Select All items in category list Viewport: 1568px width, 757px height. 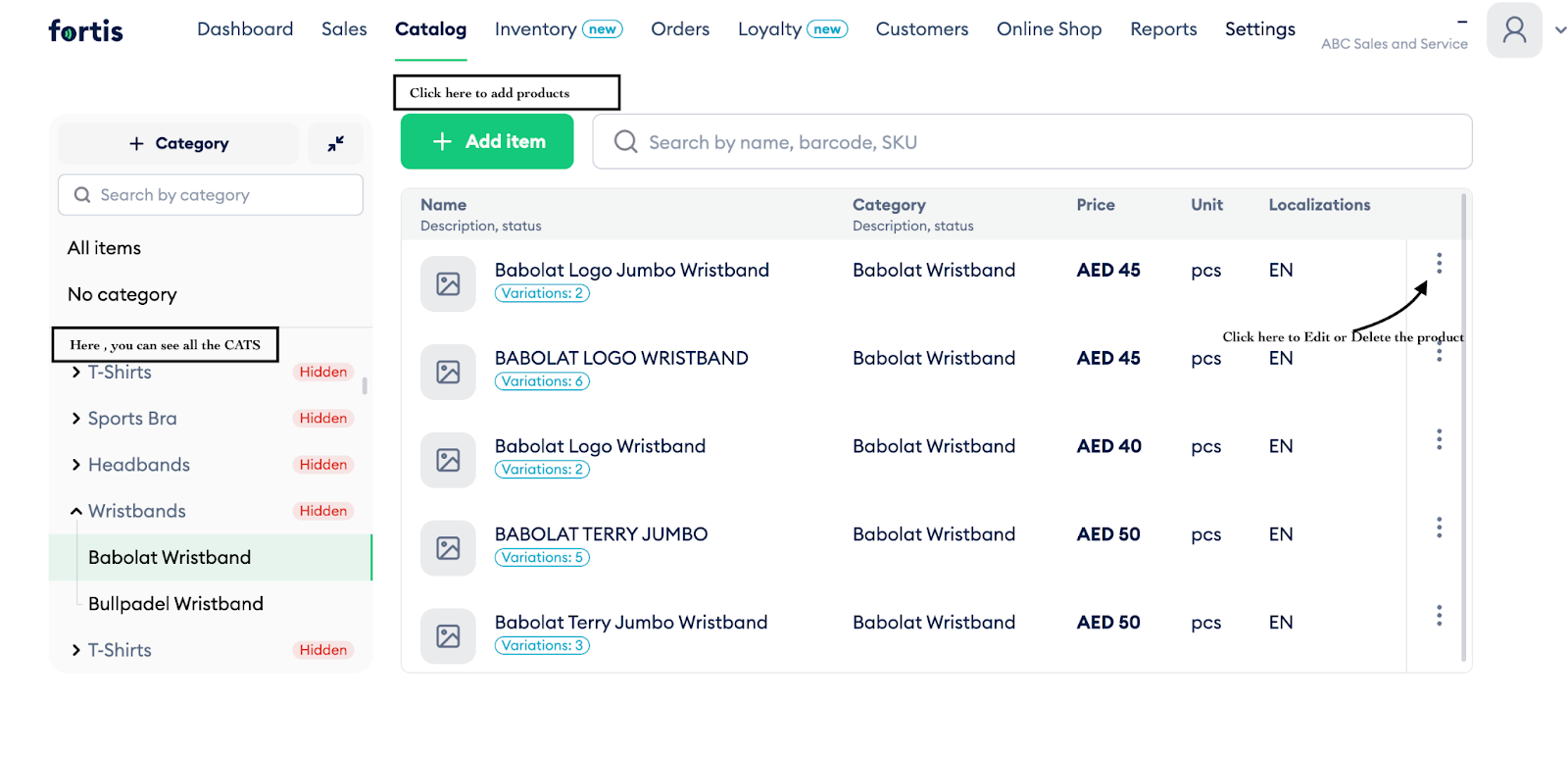(104, 248)
